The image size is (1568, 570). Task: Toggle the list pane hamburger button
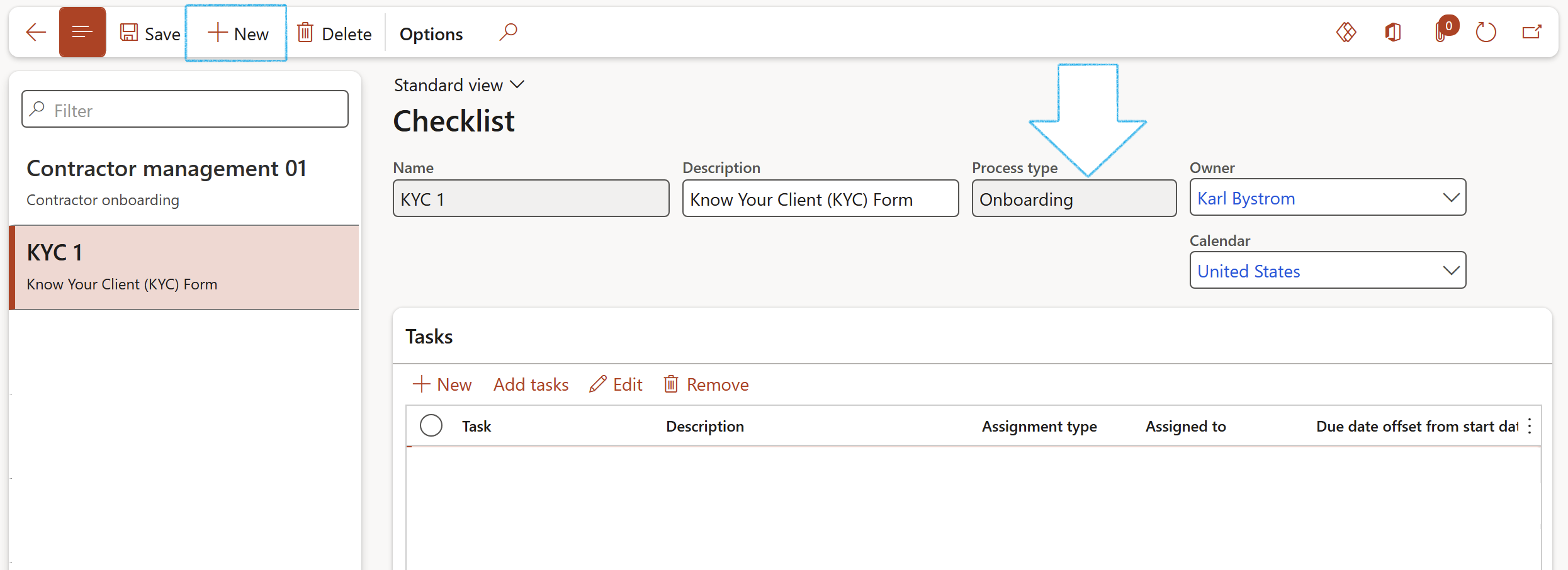tap(82, 33)
